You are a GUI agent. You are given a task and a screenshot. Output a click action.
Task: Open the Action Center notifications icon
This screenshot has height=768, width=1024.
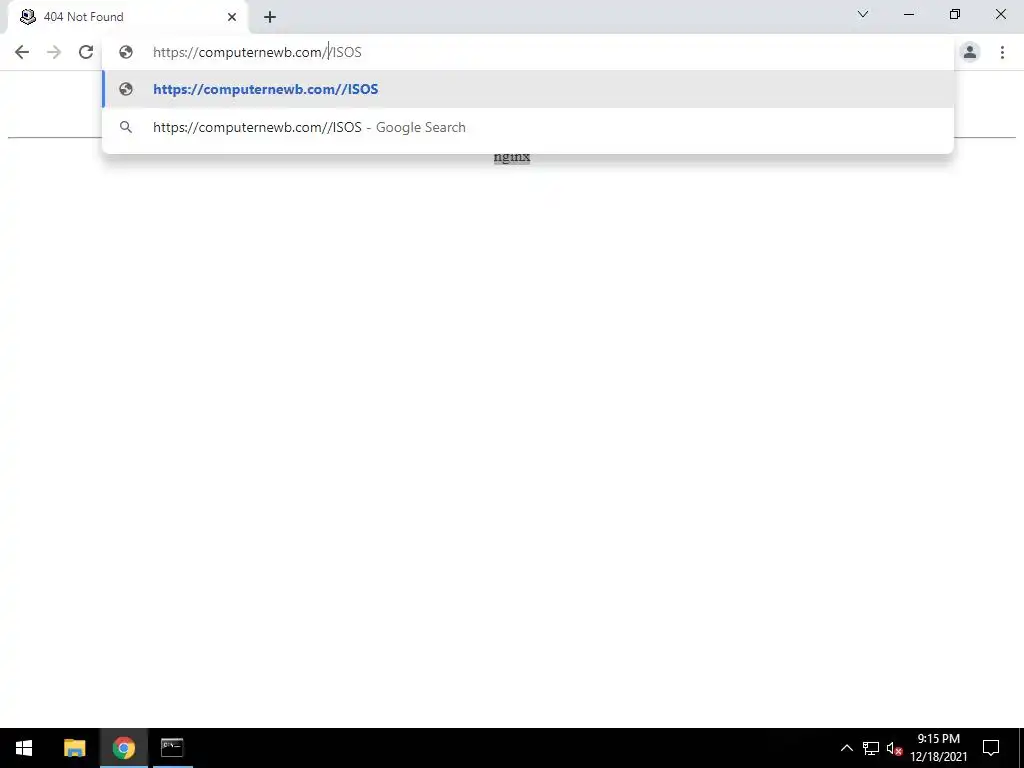click(x=991, y=748)
